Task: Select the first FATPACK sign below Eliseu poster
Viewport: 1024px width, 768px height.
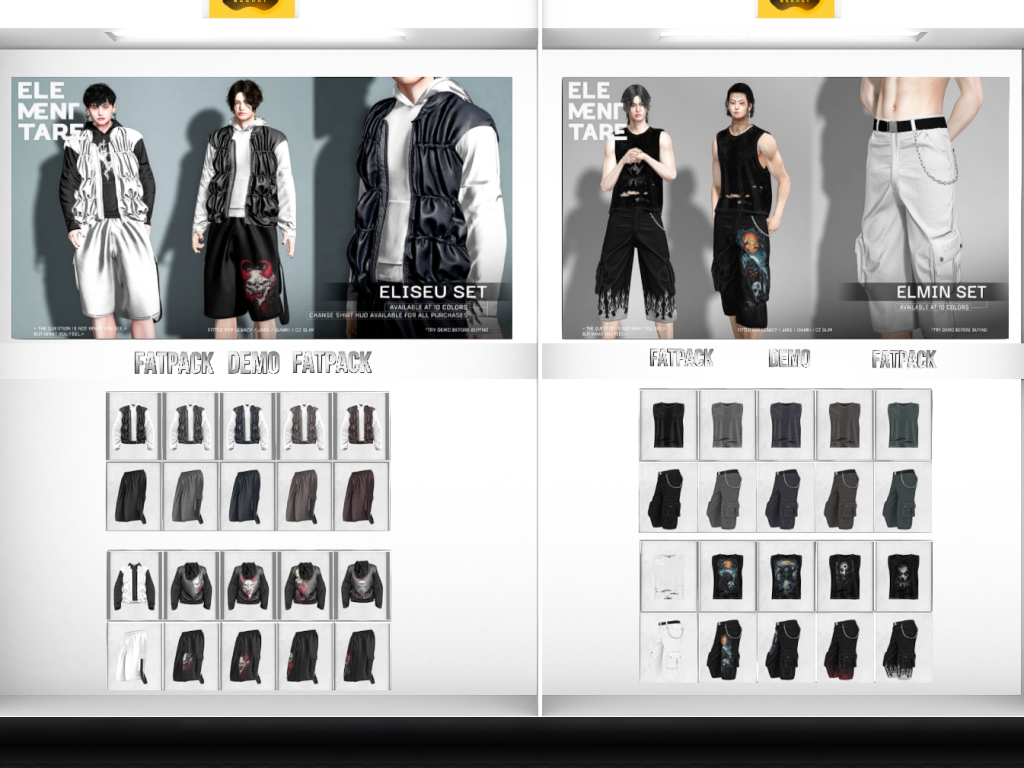Action: [x=174, y=363]
